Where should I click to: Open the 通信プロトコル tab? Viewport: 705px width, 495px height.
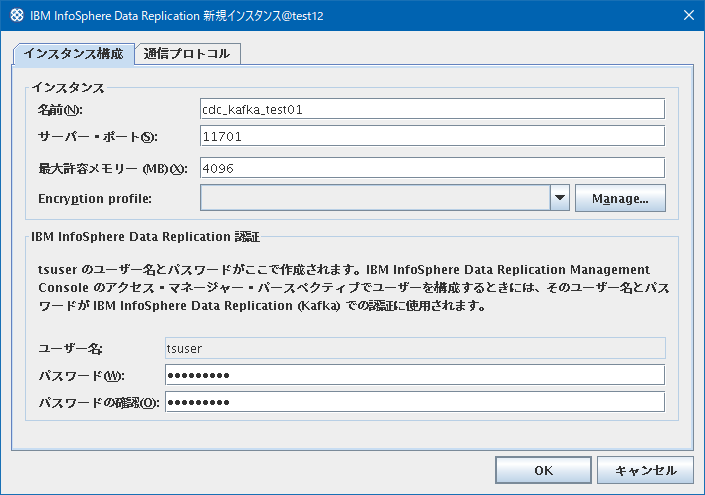(x=187, y=54)
